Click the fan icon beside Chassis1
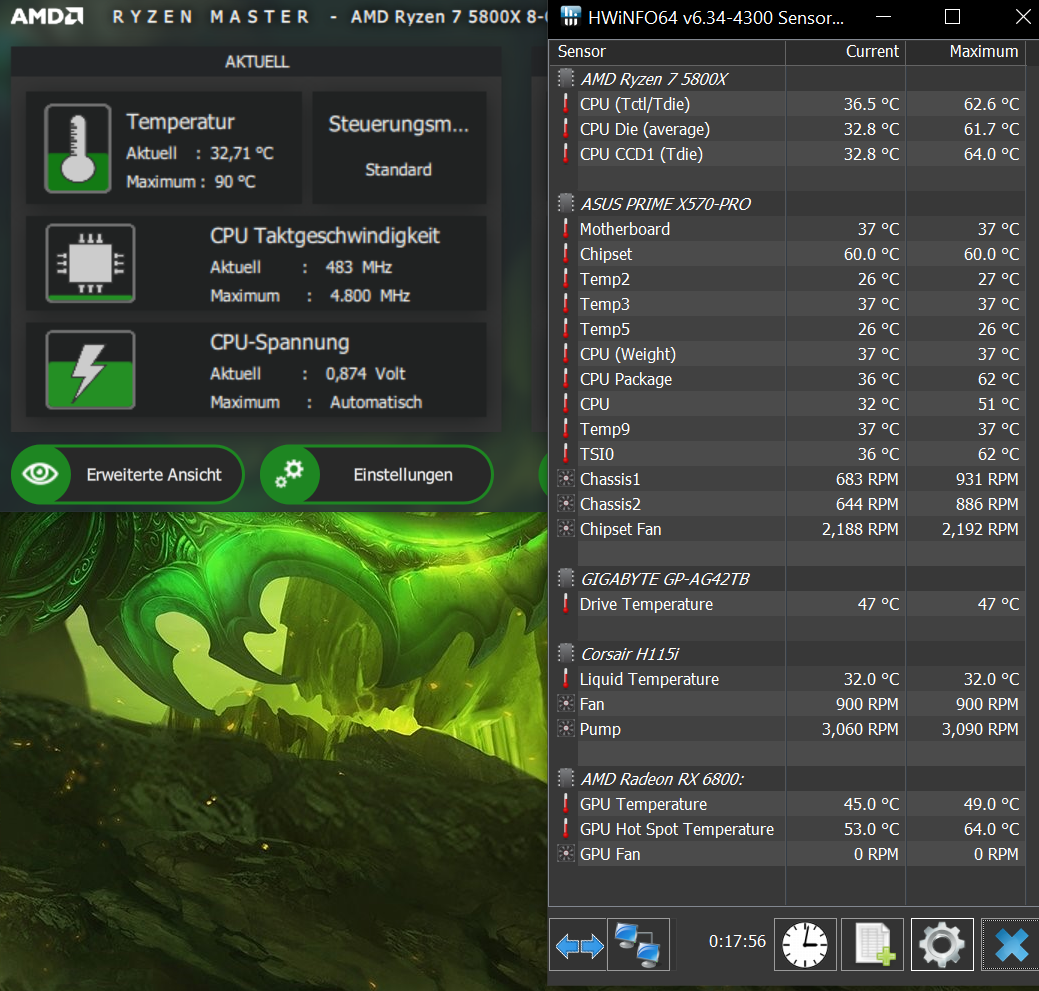 pyautogui.click(x=566, y=479)
